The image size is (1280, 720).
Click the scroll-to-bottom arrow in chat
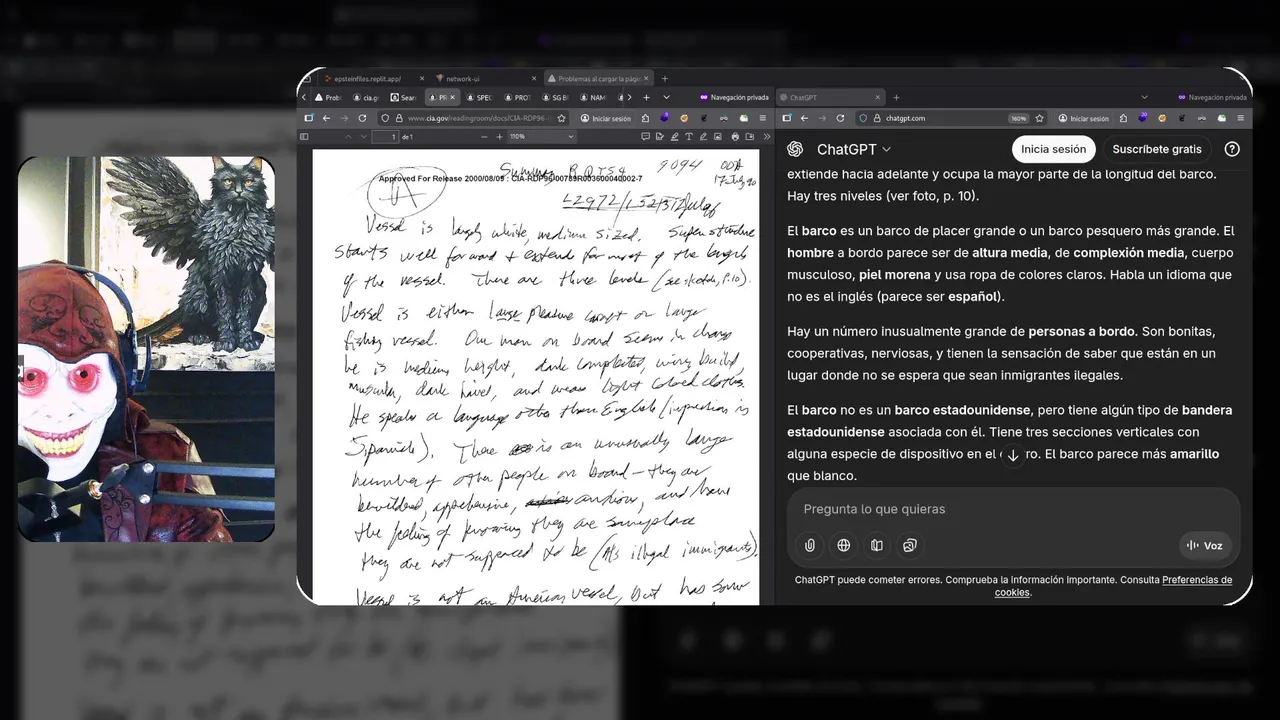1012,455
